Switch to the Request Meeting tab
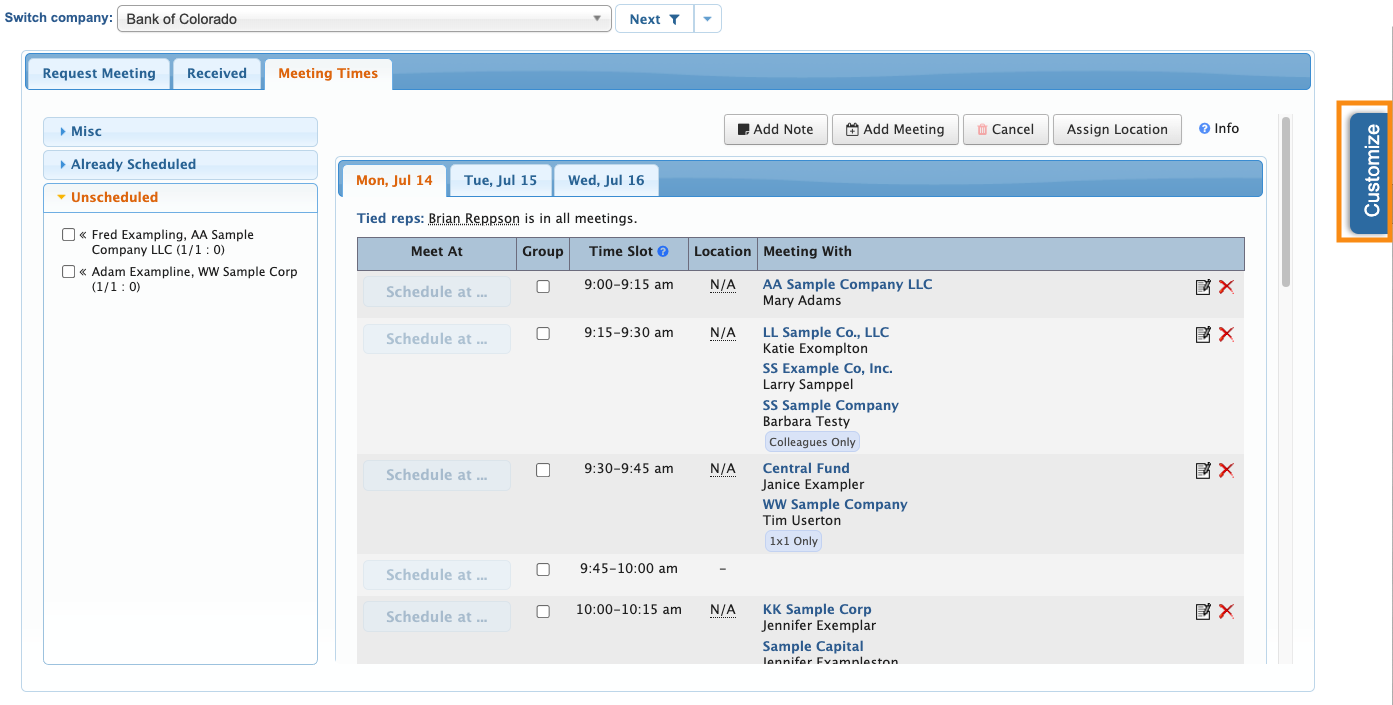 (x=99, y=73)
